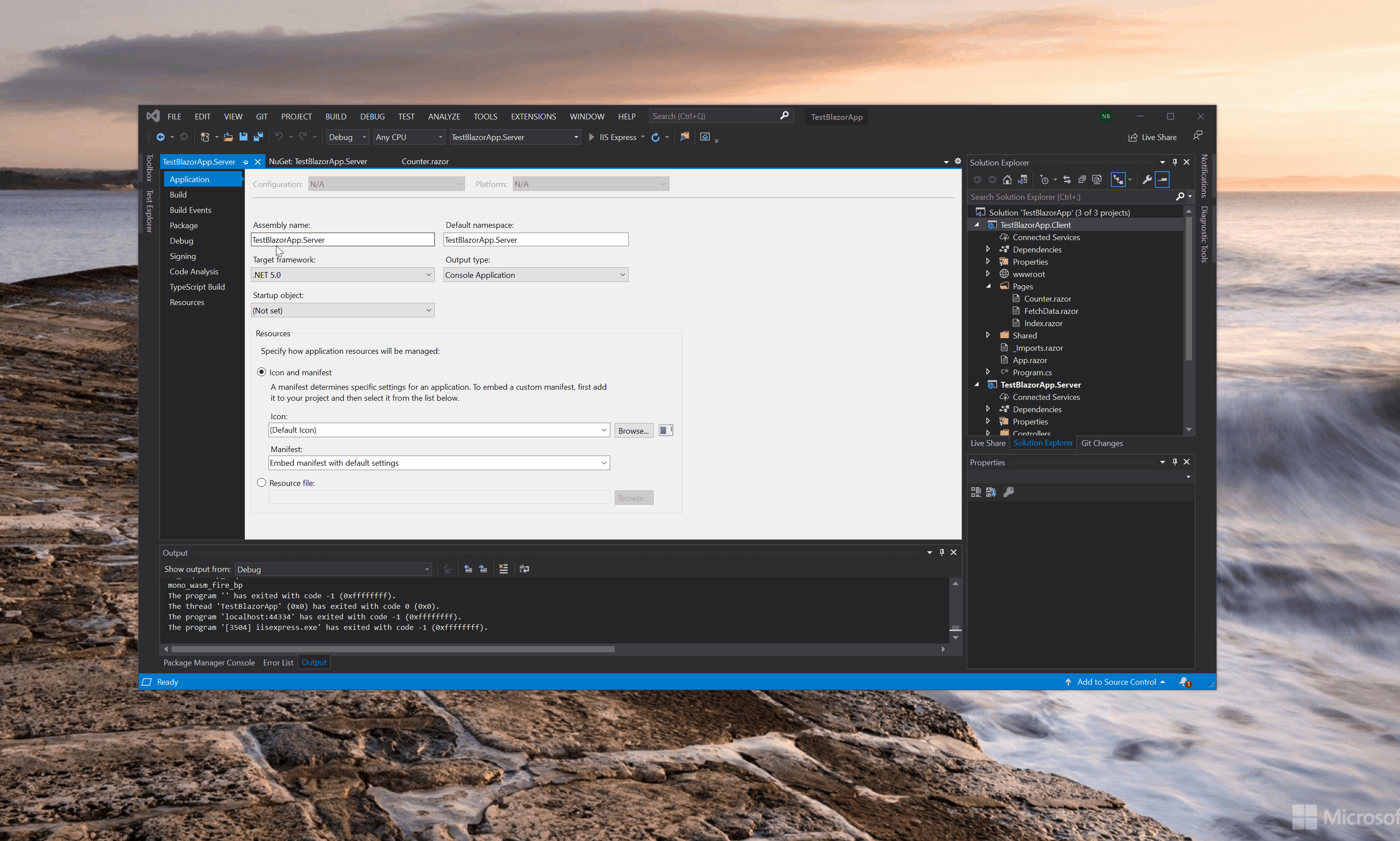Open the Output type combo box
Image resolution: width=1400 pixels, height=841 pixels.
[x=536, y=275]
